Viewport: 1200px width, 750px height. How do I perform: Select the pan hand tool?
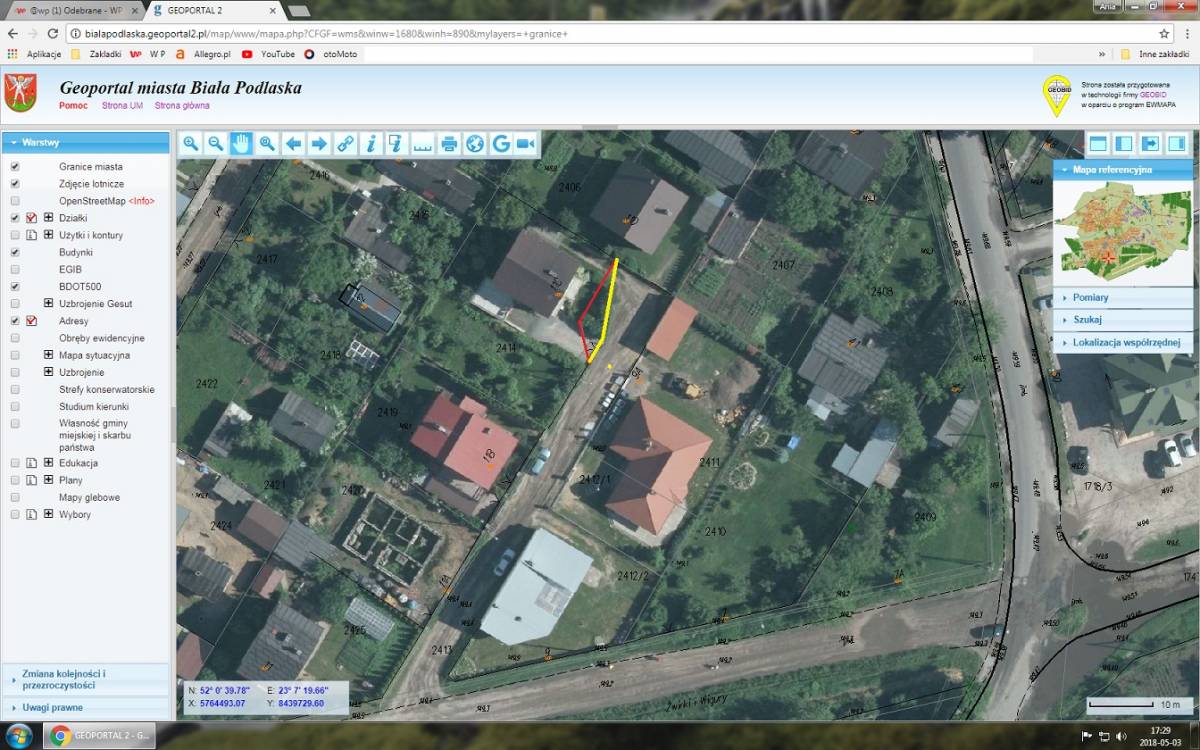[241, 143]
